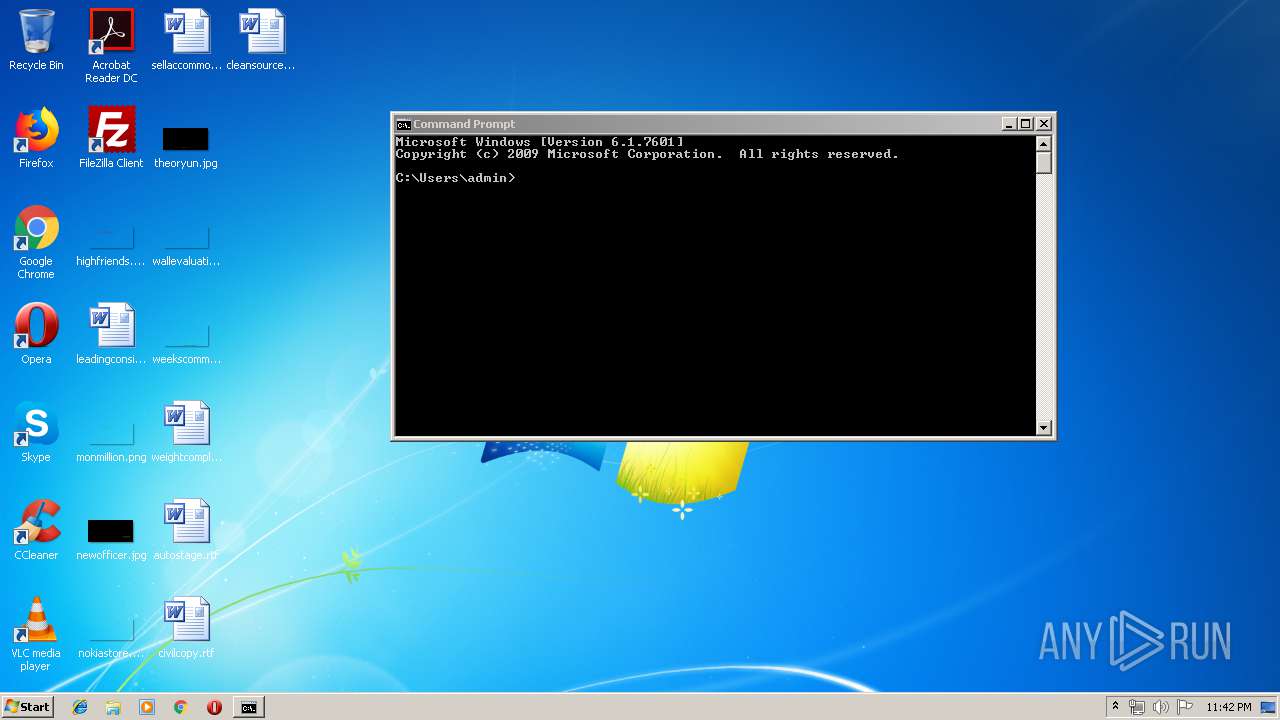Open the weightcompl... Word document
1280x720 pixels.
pyautogui.click(x=186, y=432)
